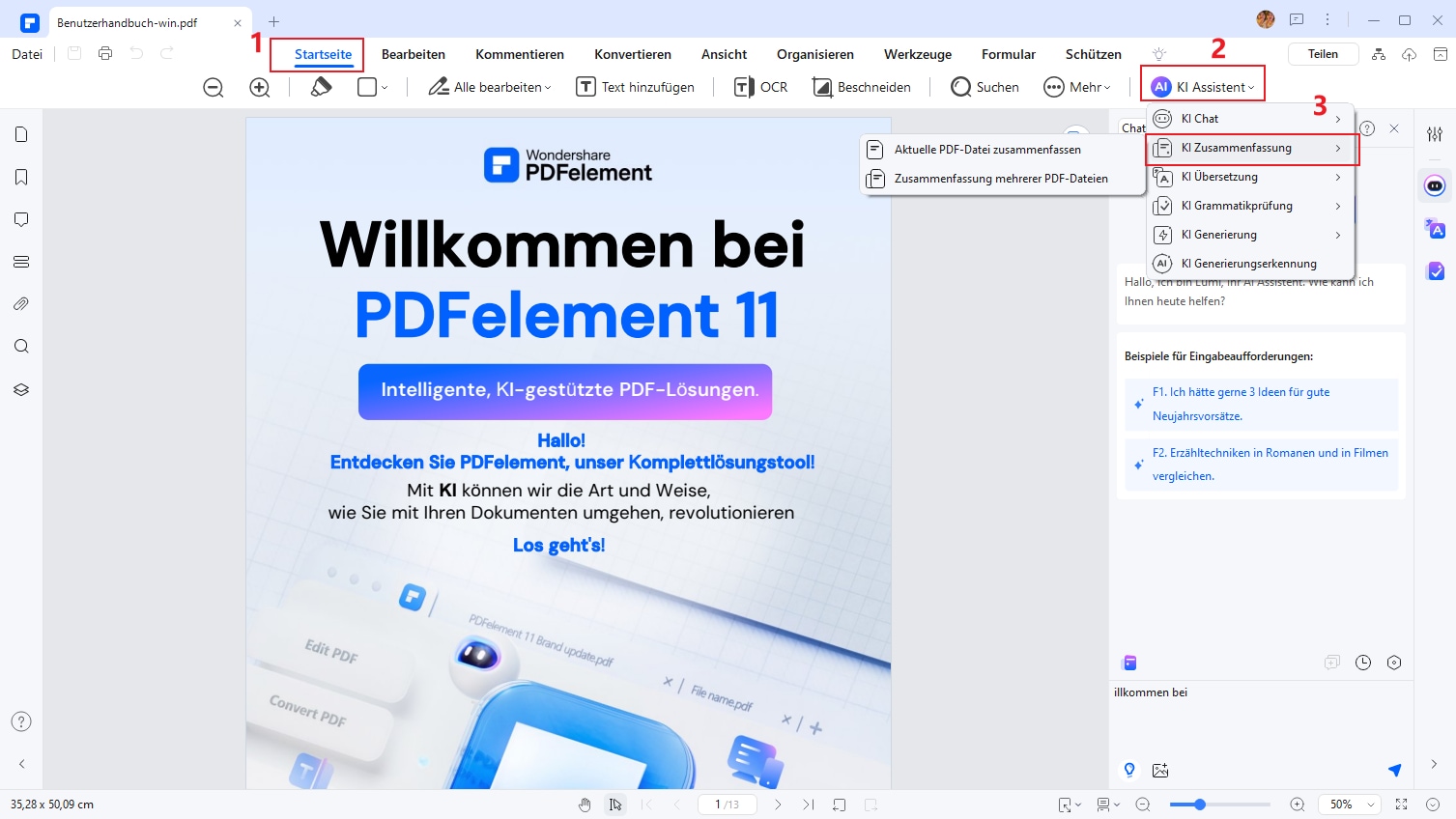
Task: Click the undo arrow icon
Action: click(136, 54)
